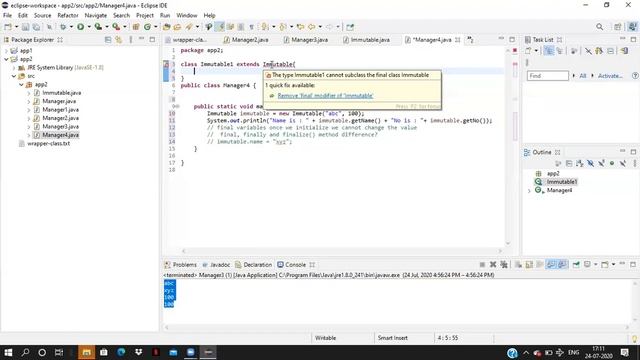Expand the app1 project in Package Explorer
The height and width of the screenshot is (360, 640).
click(6, 51)
